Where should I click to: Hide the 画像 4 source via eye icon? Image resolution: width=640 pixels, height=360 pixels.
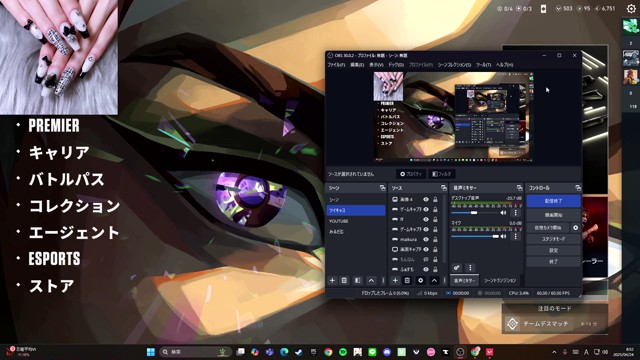click(426, 200)
